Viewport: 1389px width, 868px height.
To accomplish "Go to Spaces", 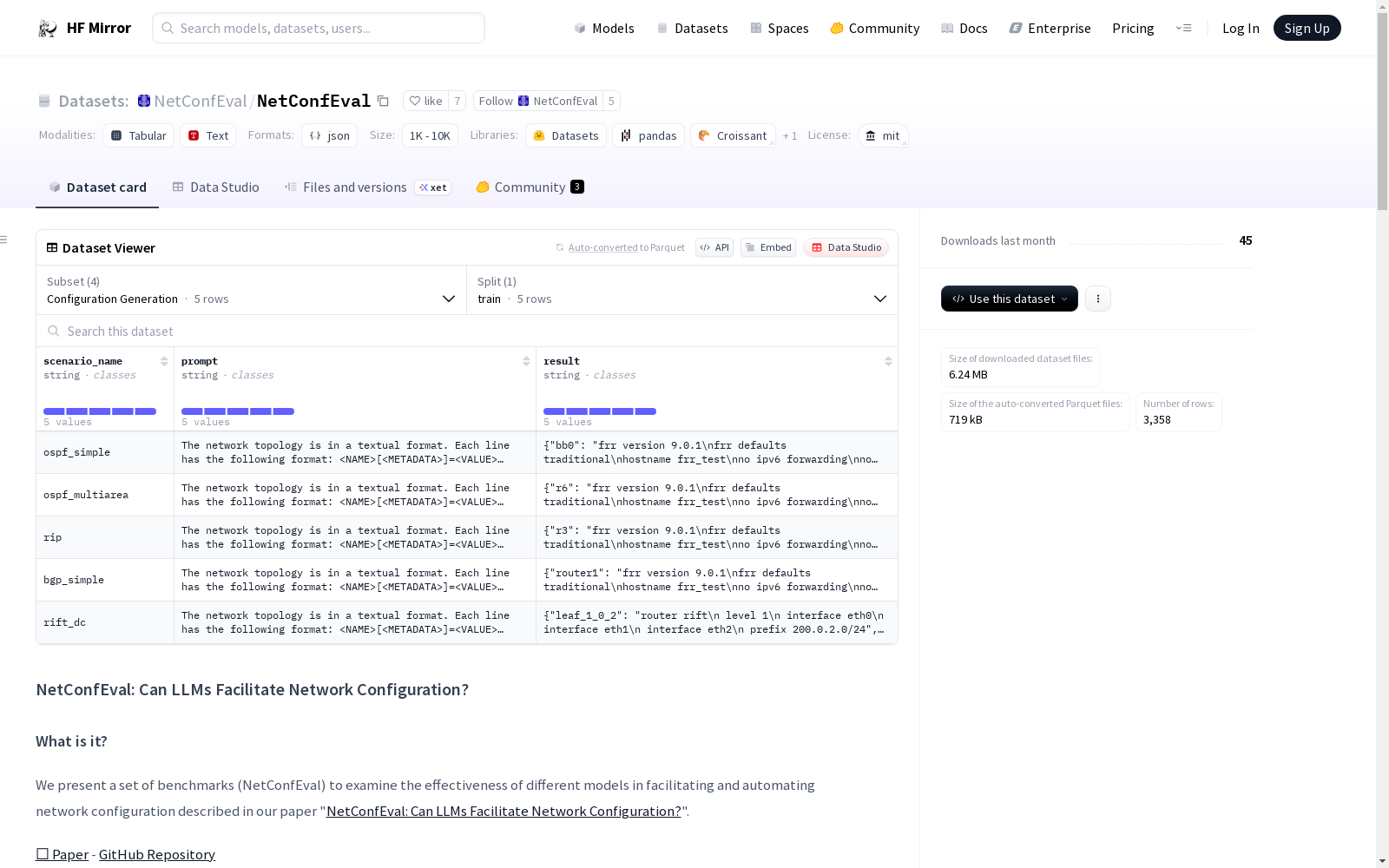I will [x=780, y=29].
